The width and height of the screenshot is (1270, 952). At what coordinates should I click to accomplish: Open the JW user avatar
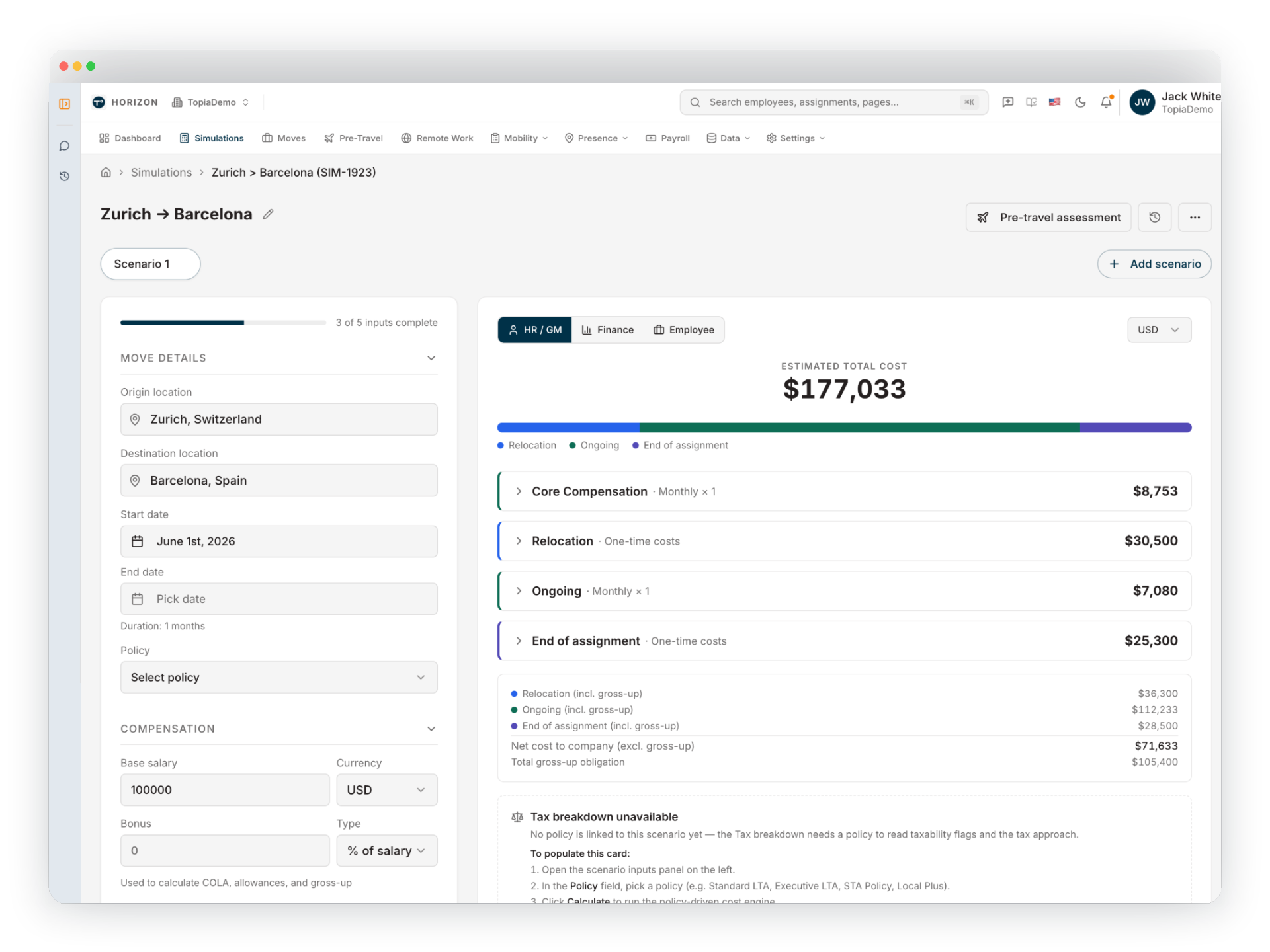pos(1142,102)
